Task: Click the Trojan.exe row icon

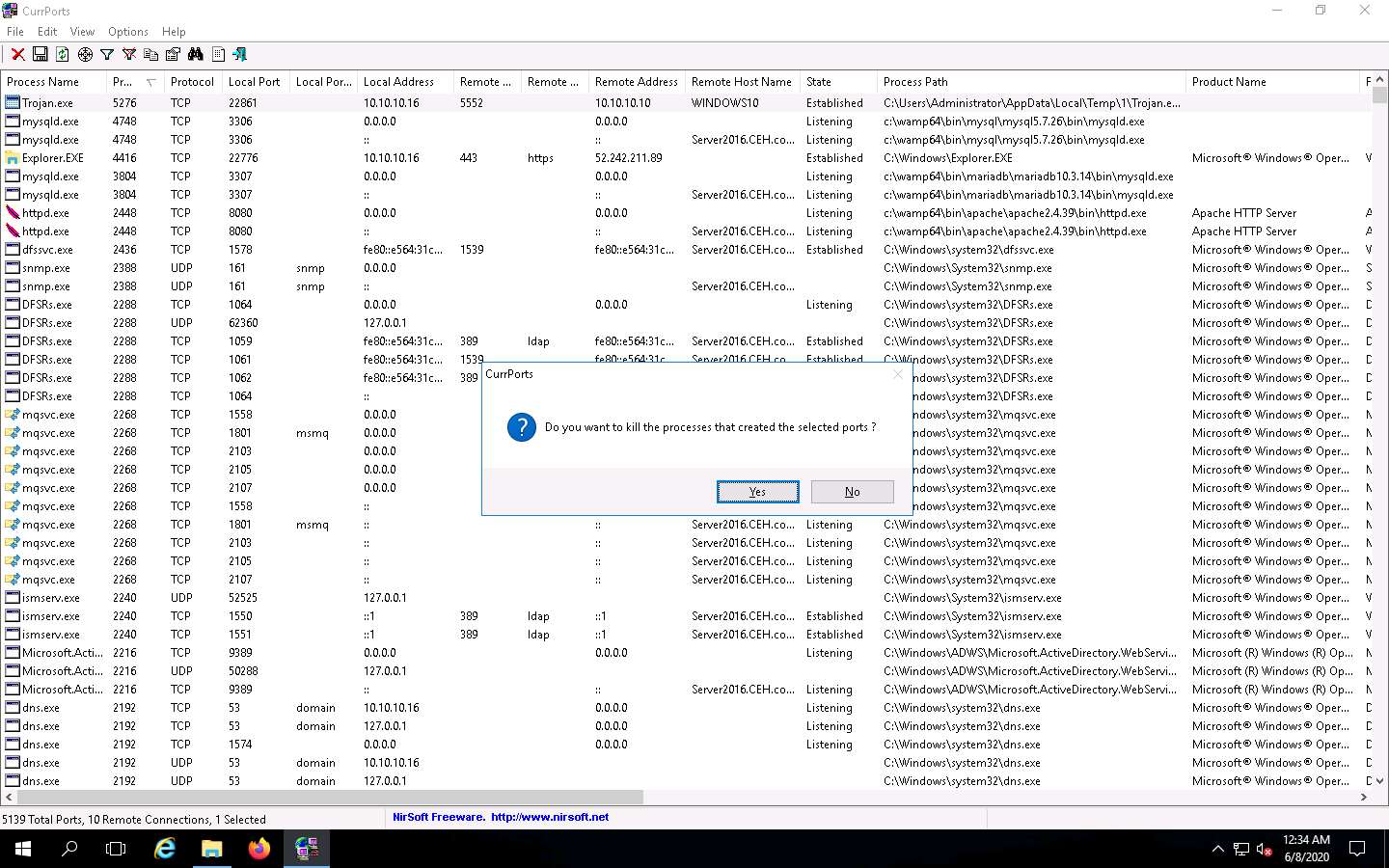Action: pos(14,102)
